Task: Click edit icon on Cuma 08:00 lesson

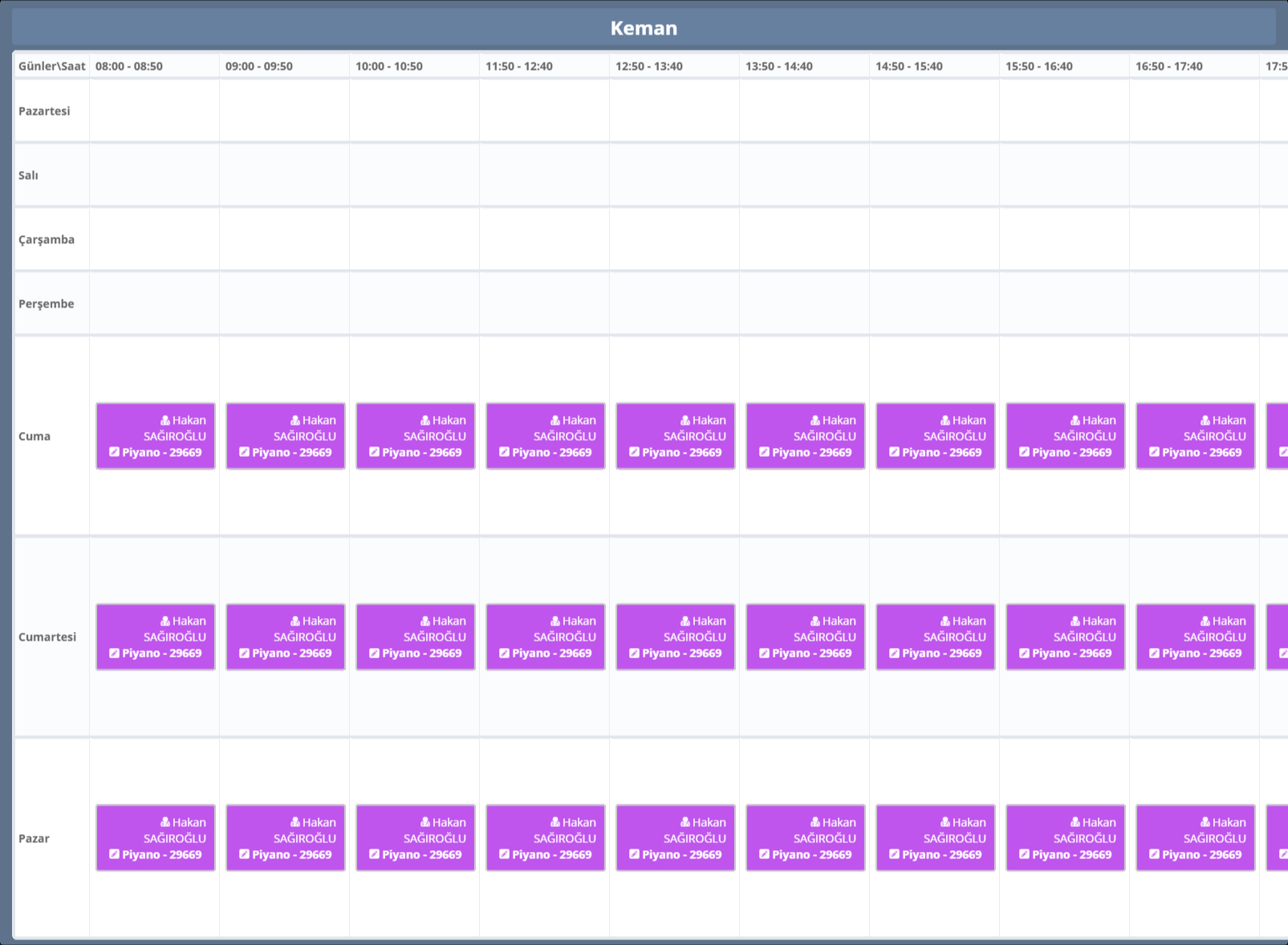Action: [x=115, y=452]
